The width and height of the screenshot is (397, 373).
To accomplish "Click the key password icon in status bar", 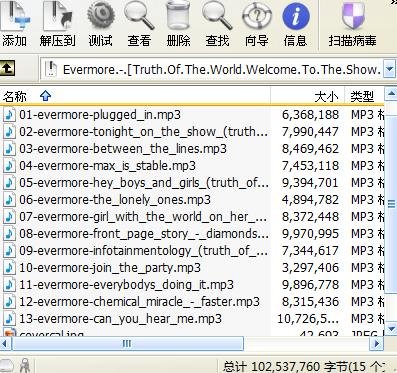I will click(x=25, y=366).
